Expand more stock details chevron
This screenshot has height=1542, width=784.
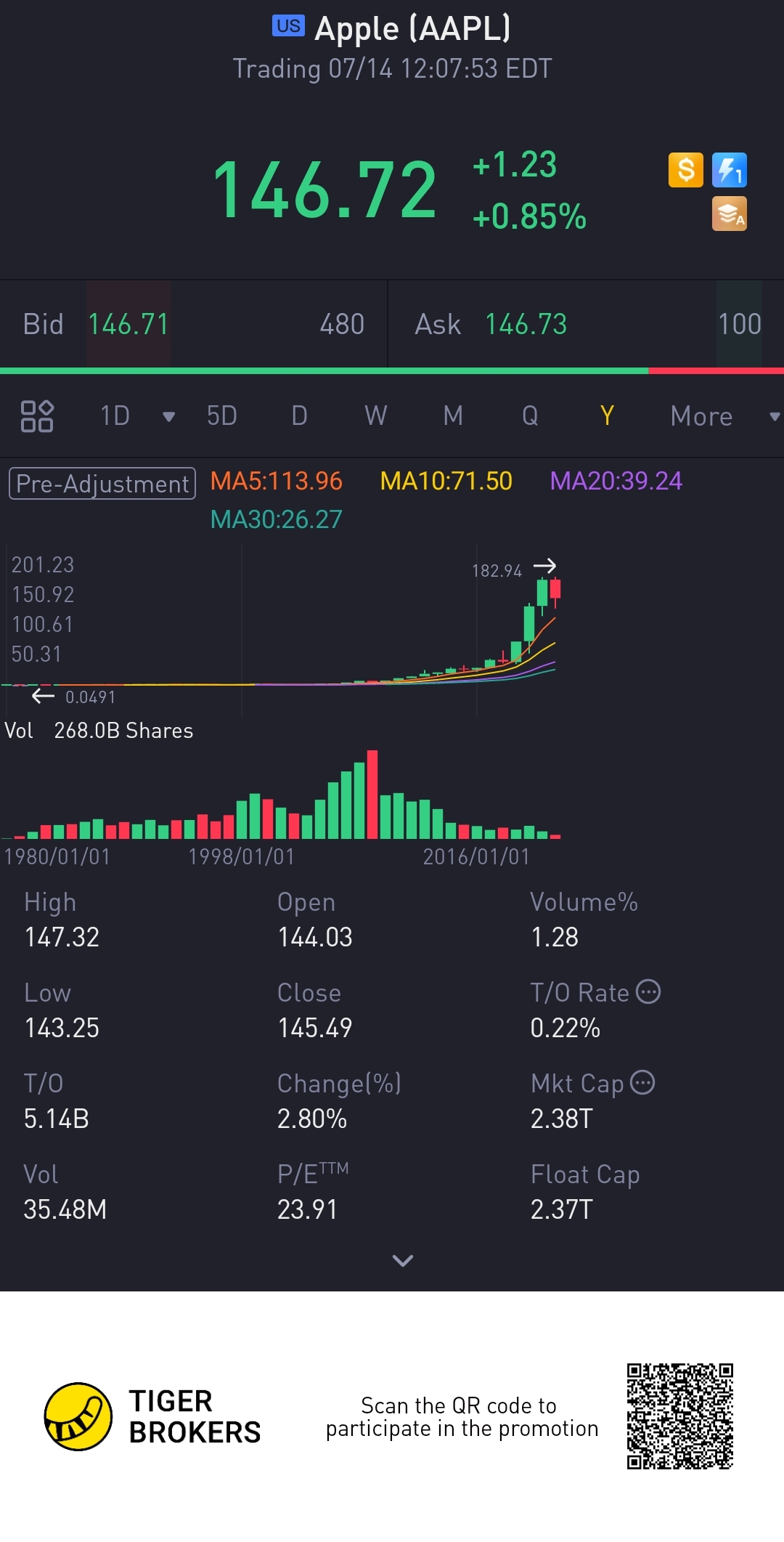click(403, 1260)
